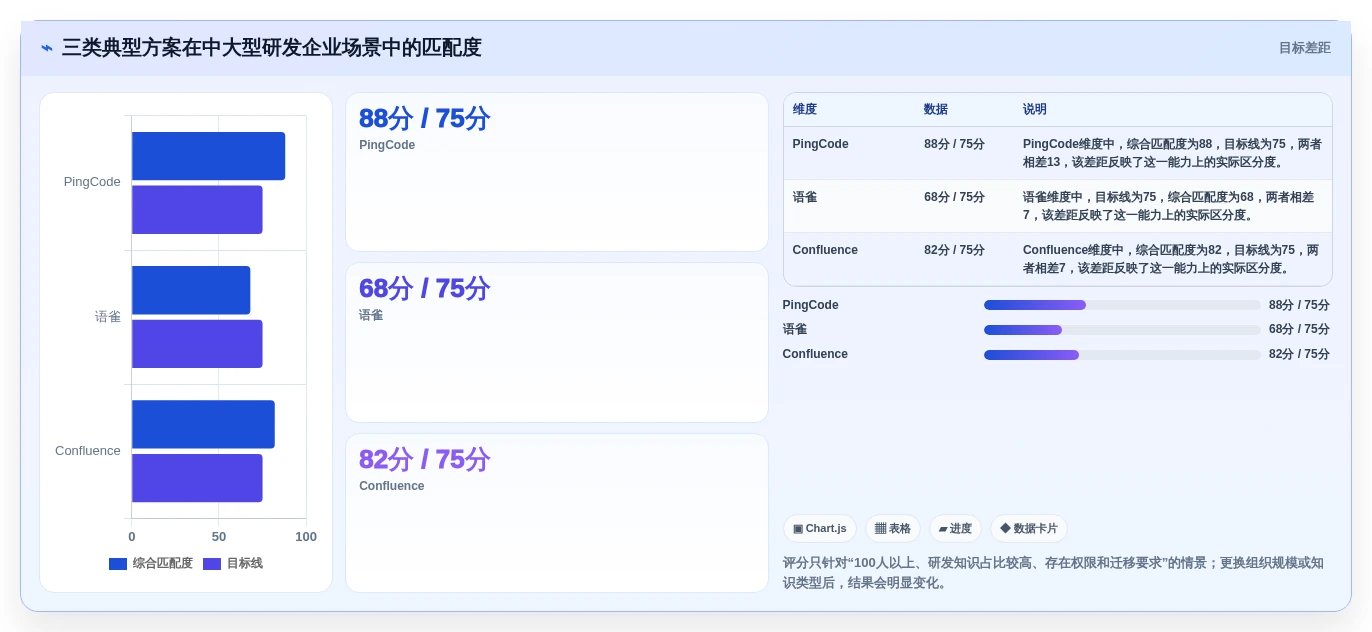Click the PingCode cell in table
Viewport: 1372px width, 632px height.
click(x=820, y=144)
